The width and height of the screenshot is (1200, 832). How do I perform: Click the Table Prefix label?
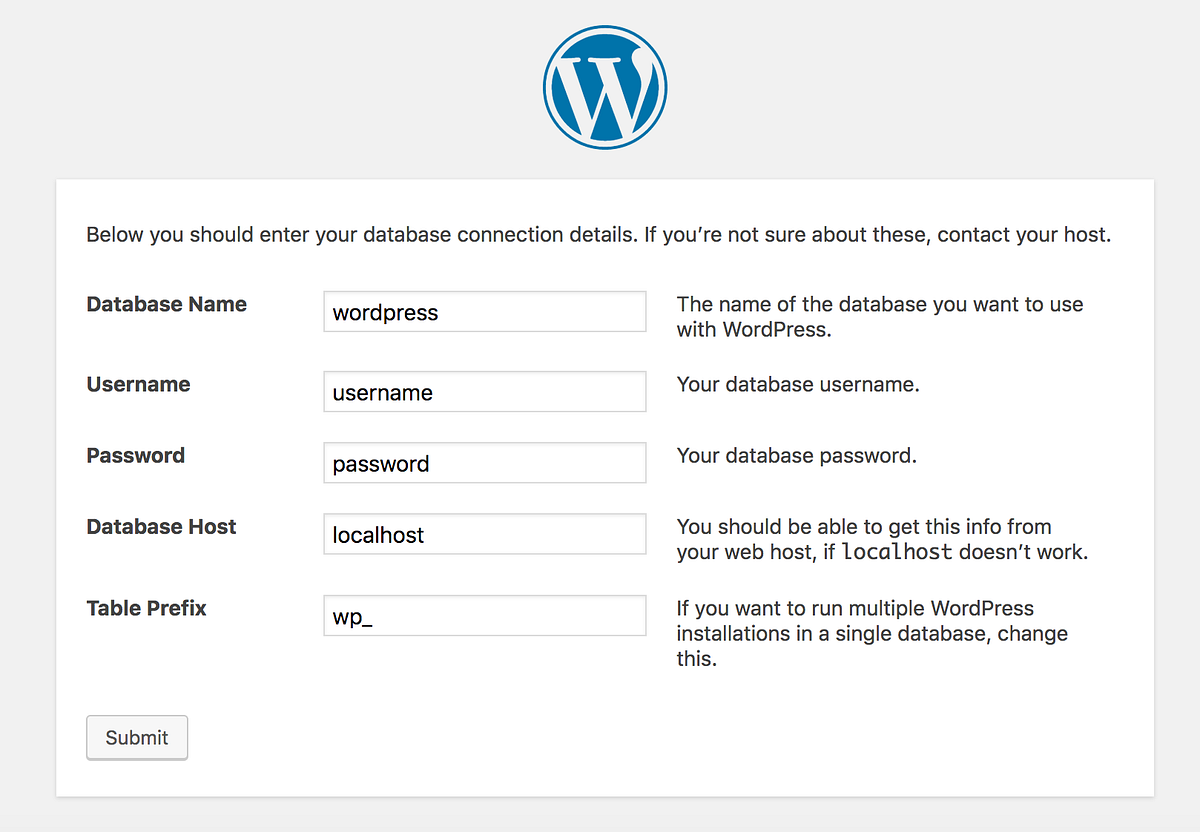point(146,607)
